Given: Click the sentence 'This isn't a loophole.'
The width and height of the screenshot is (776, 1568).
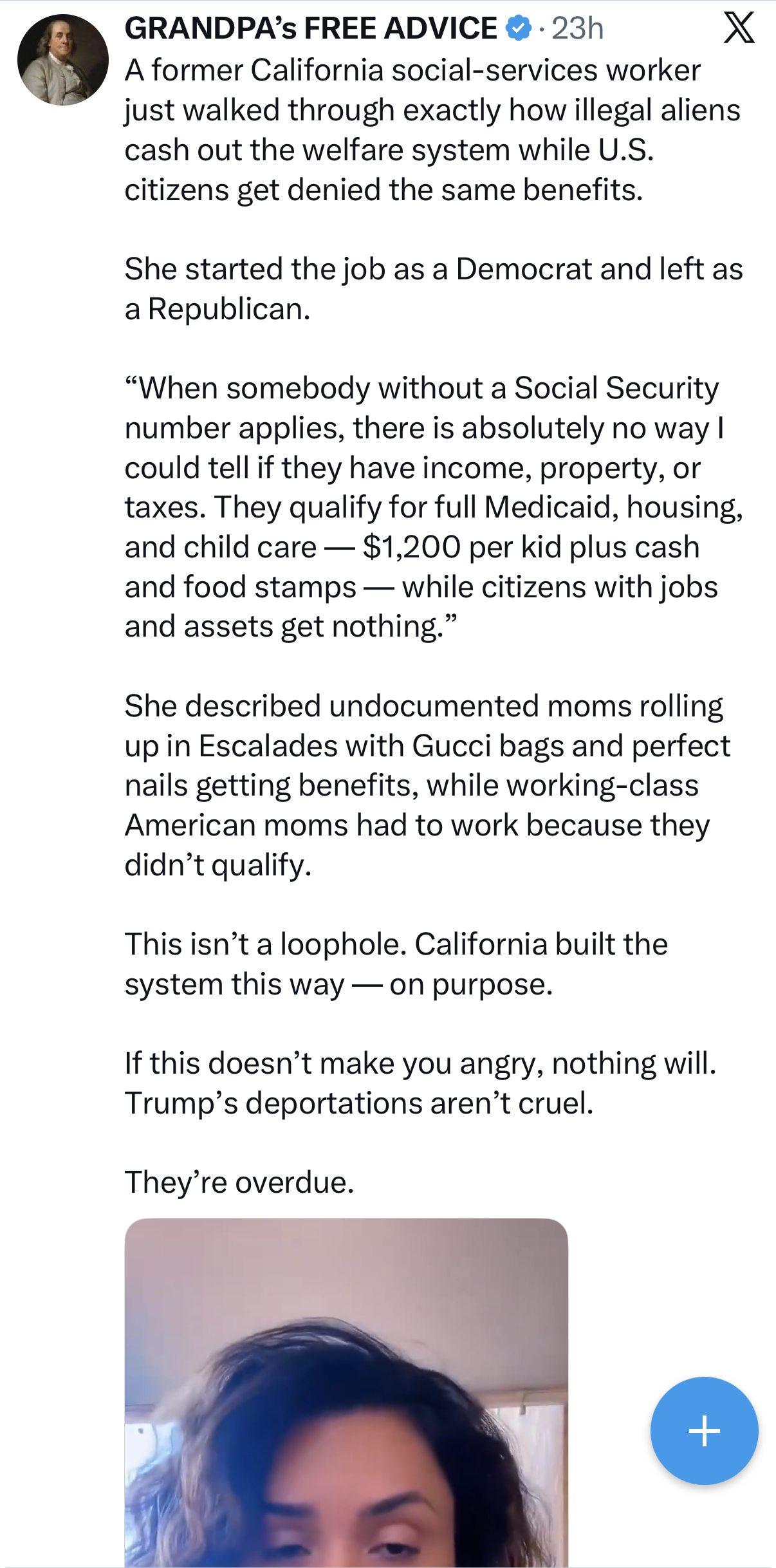Looking at the screenshot, I should pos(266,944).
